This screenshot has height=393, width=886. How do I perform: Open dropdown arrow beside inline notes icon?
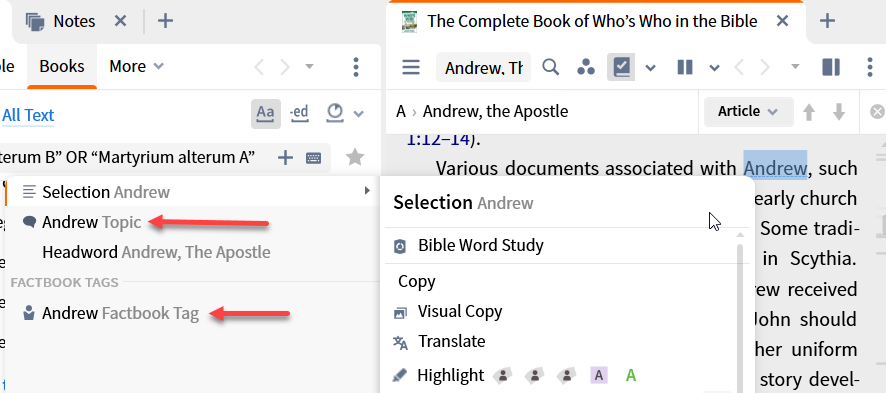pos(650,68)
